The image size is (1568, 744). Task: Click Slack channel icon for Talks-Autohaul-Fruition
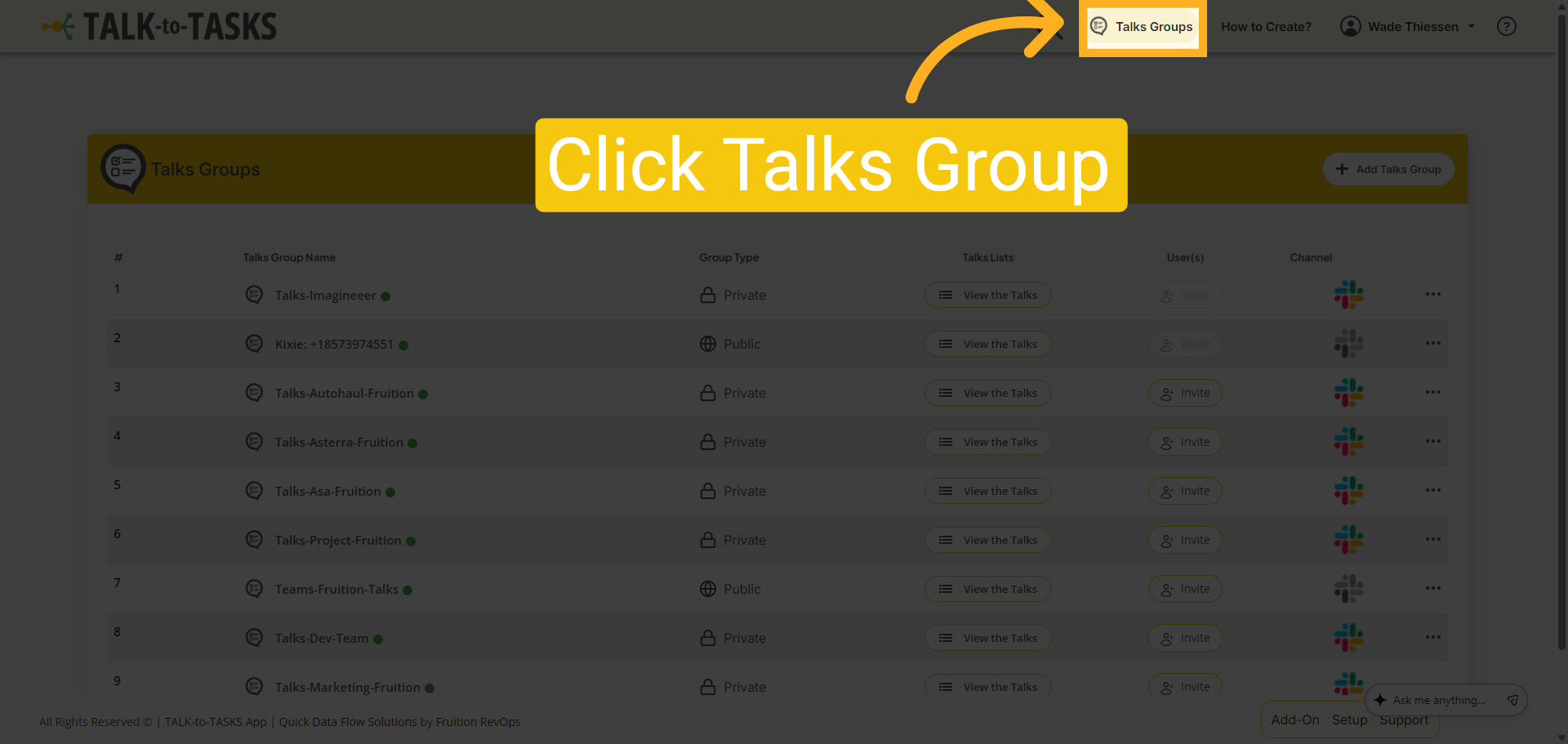[x=1348, y=393]
